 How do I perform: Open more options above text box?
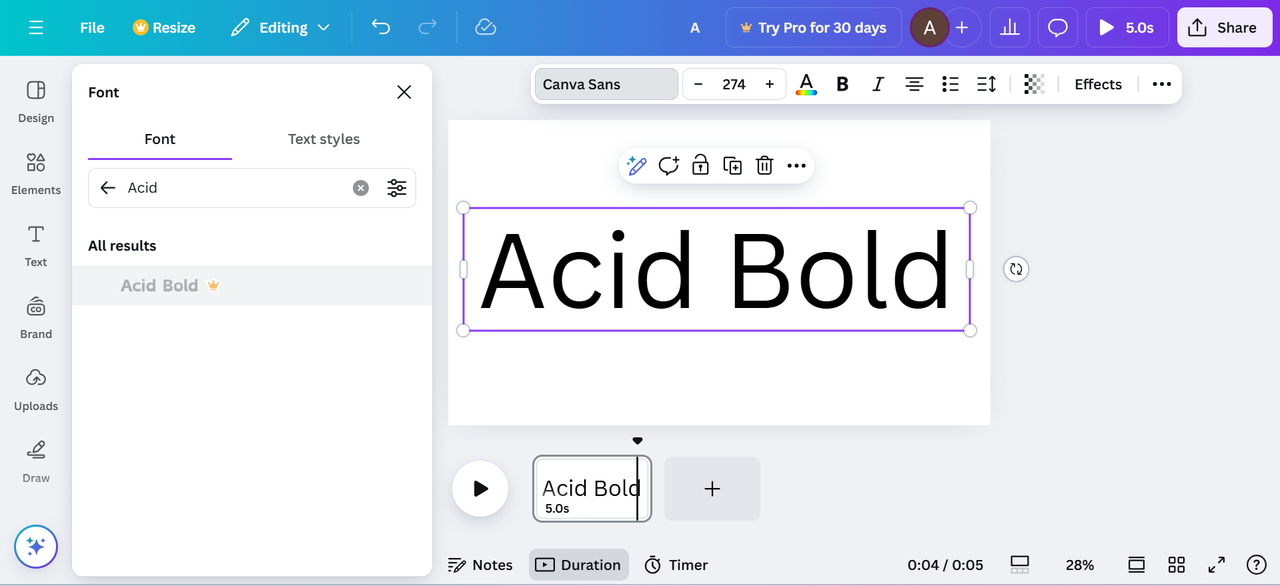(x=797, y=166)
